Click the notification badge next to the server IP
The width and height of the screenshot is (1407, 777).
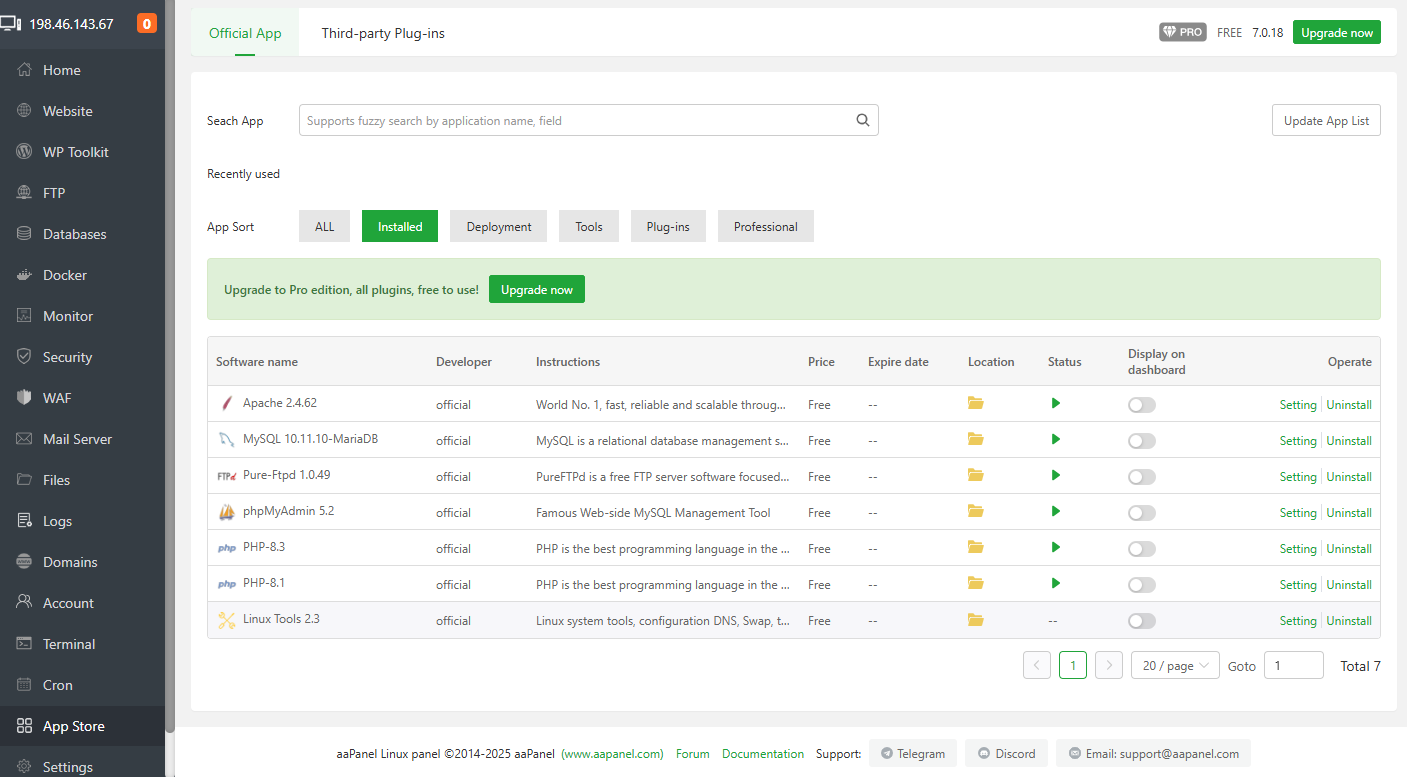(146, 24)
